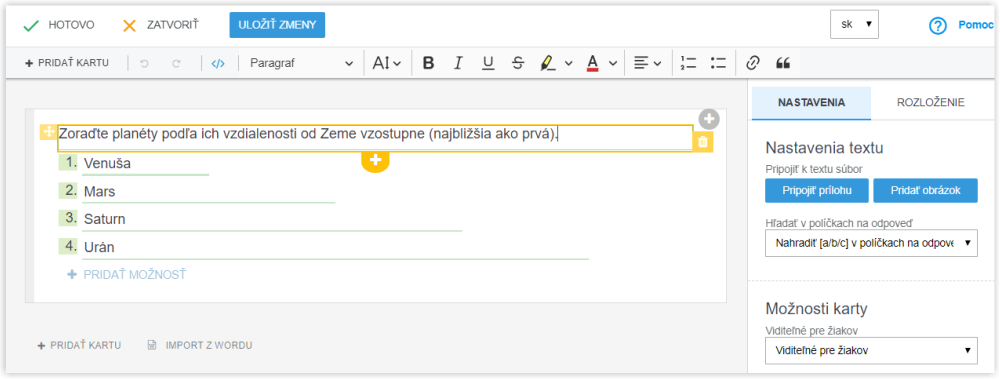Click the number 3 order marker
The height and width of the screenshot is (379, 1000).
(x=68, y=218)
